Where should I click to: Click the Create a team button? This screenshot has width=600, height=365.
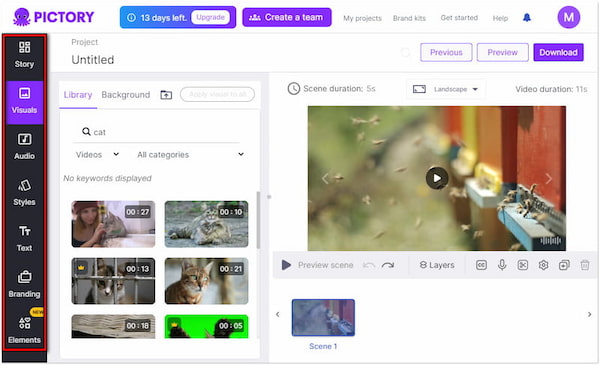pos(287,17)
